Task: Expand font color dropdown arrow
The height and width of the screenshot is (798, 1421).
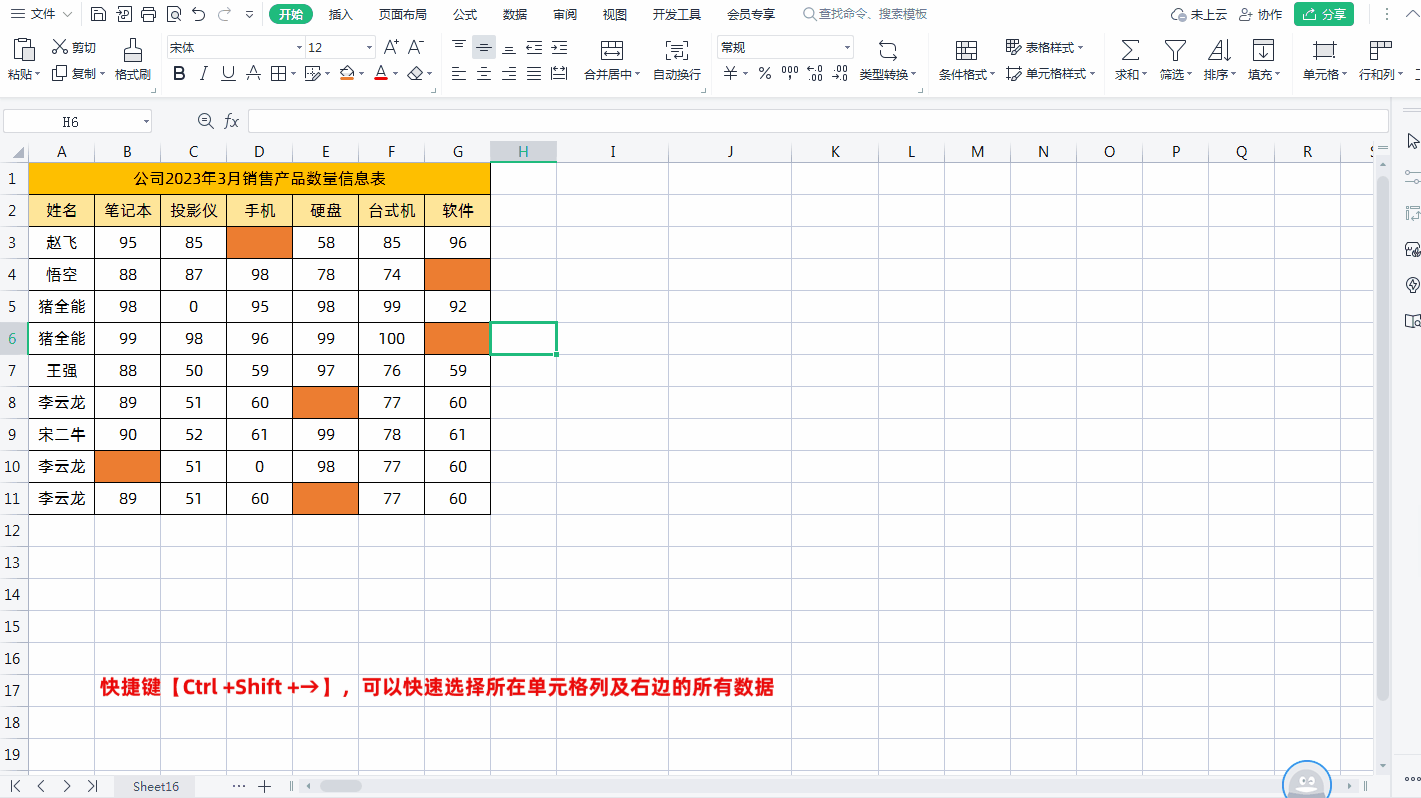Action: [396, 74]
